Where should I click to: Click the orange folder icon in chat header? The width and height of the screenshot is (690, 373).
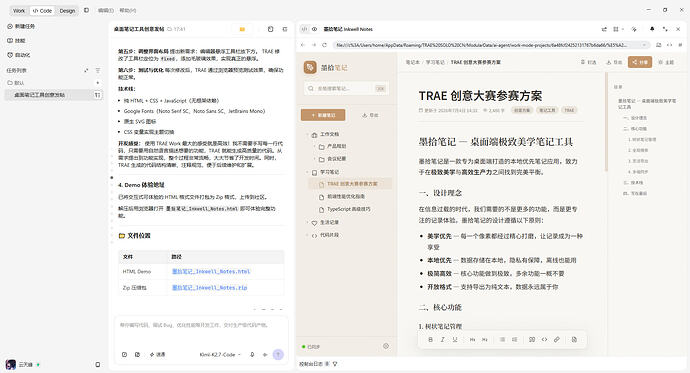242,29
